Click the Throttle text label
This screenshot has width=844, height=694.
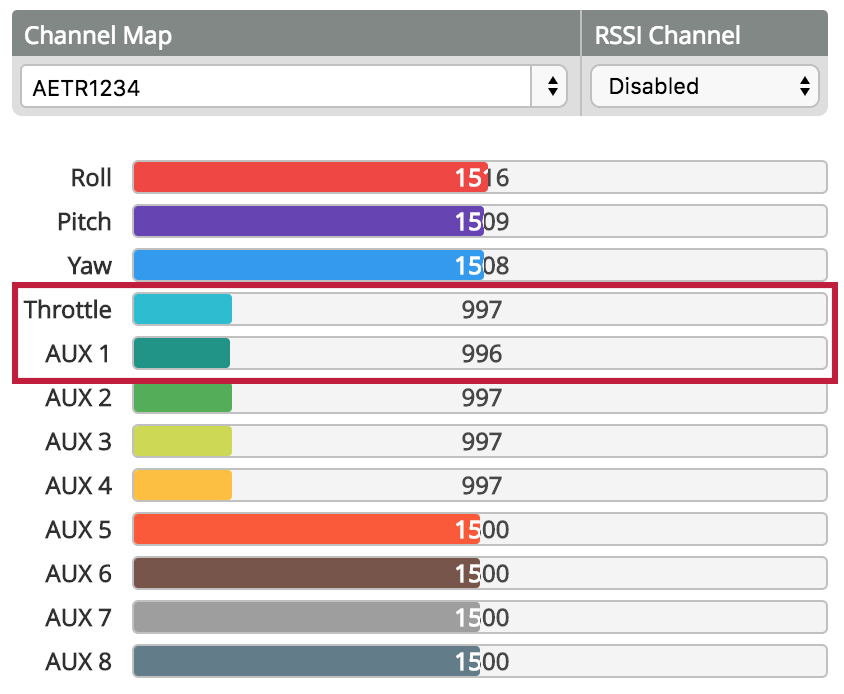click(x=68, y=310)
